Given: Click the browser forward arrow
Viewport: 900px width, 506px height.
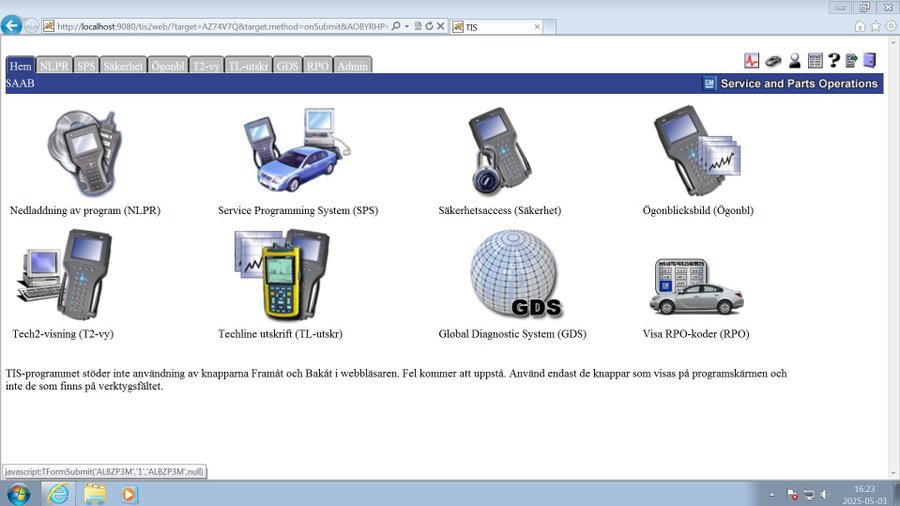Looking at the screenshot, I should point(32,26).
